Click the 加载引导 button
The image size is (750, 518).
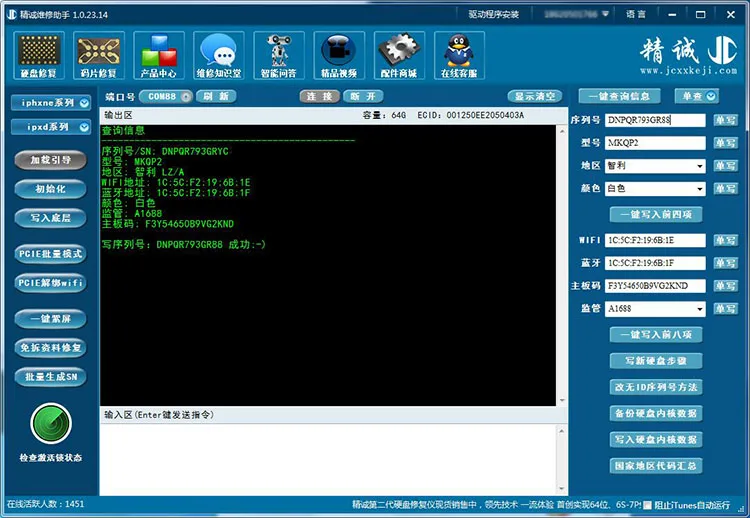51,160
